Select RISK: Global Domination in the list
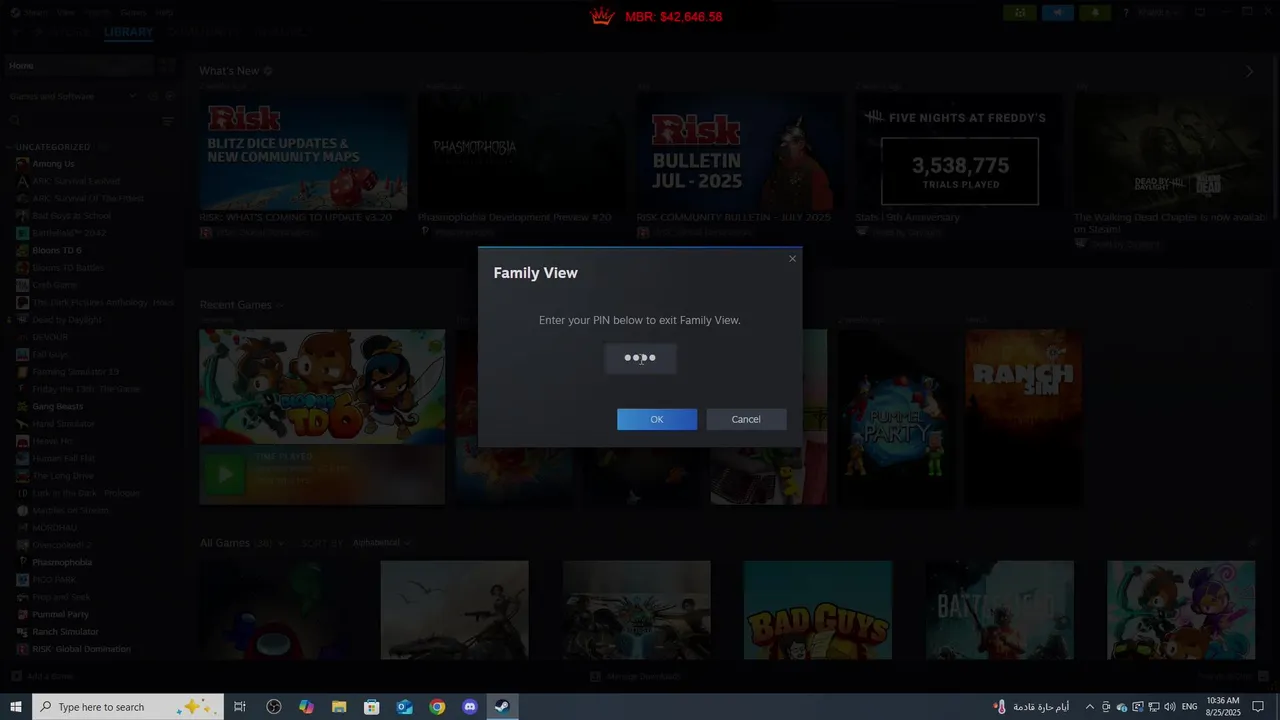1280x720 pixels. point(81,649)
